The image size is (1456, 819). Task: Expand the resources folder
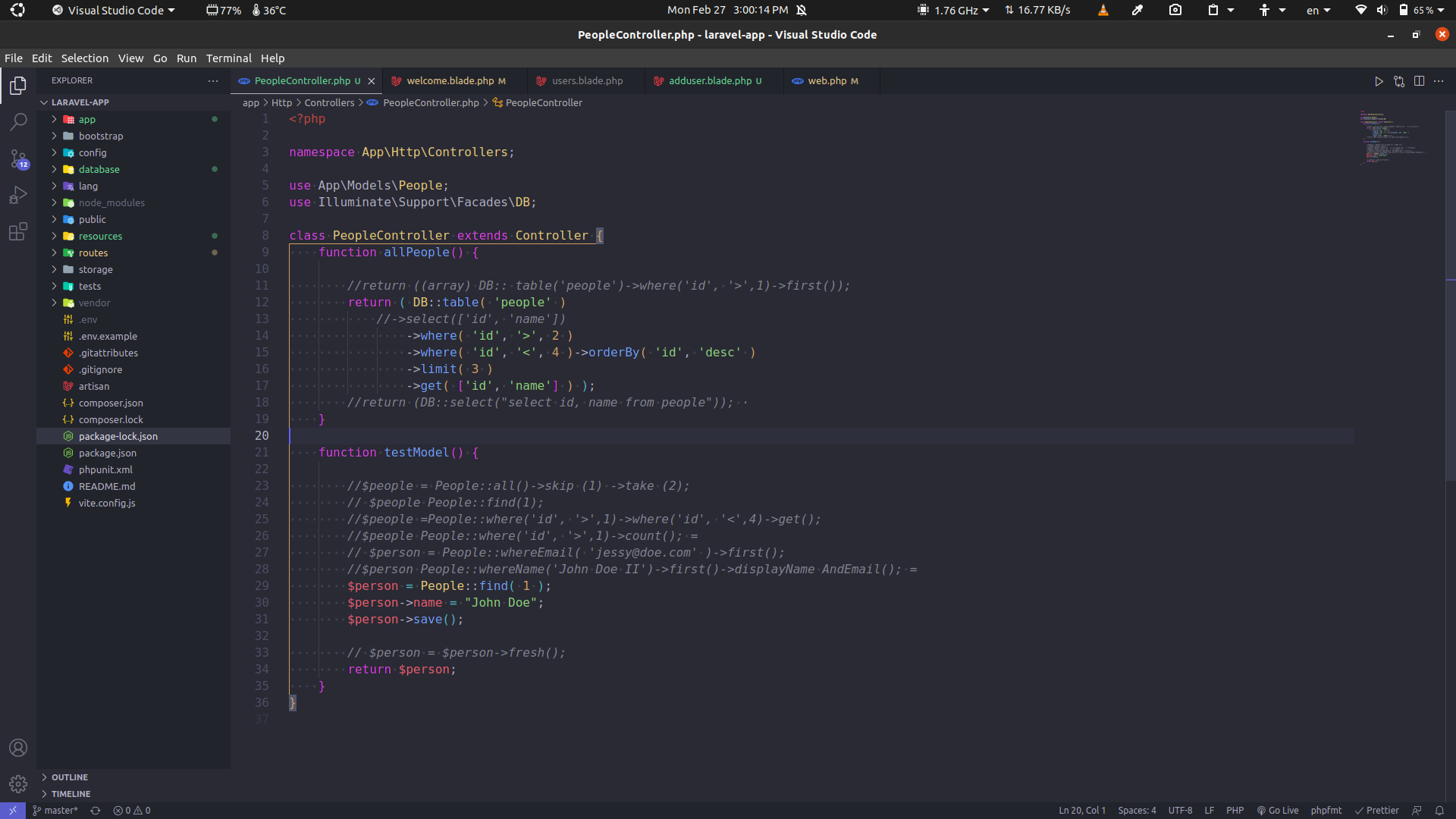tap(100, 236)
